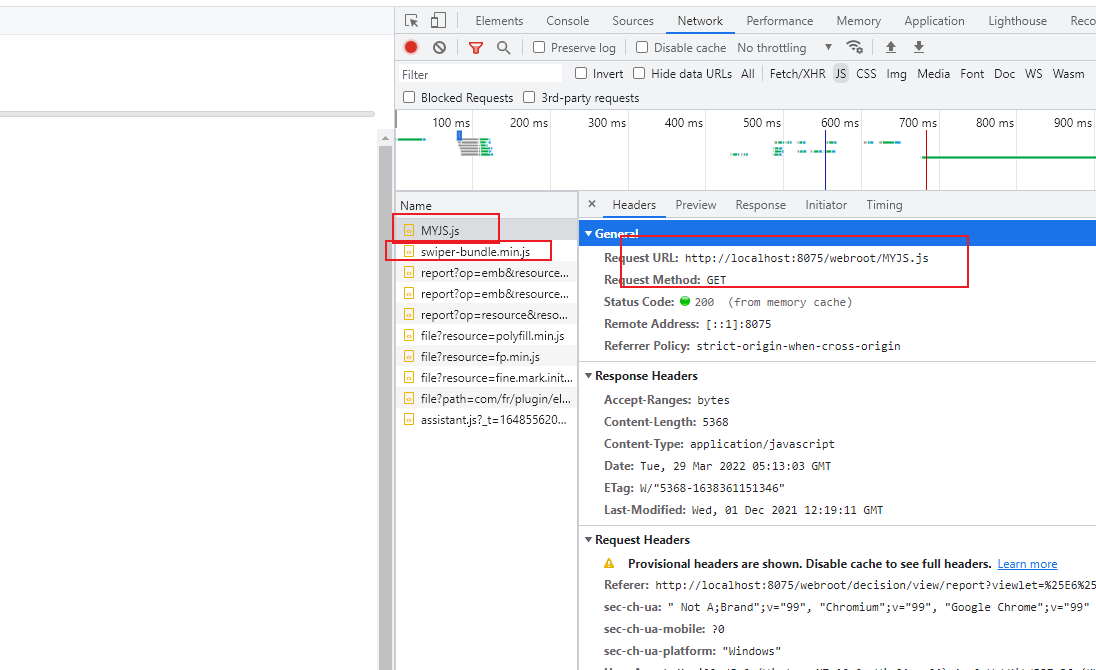Clear the network log

(439, 48)
